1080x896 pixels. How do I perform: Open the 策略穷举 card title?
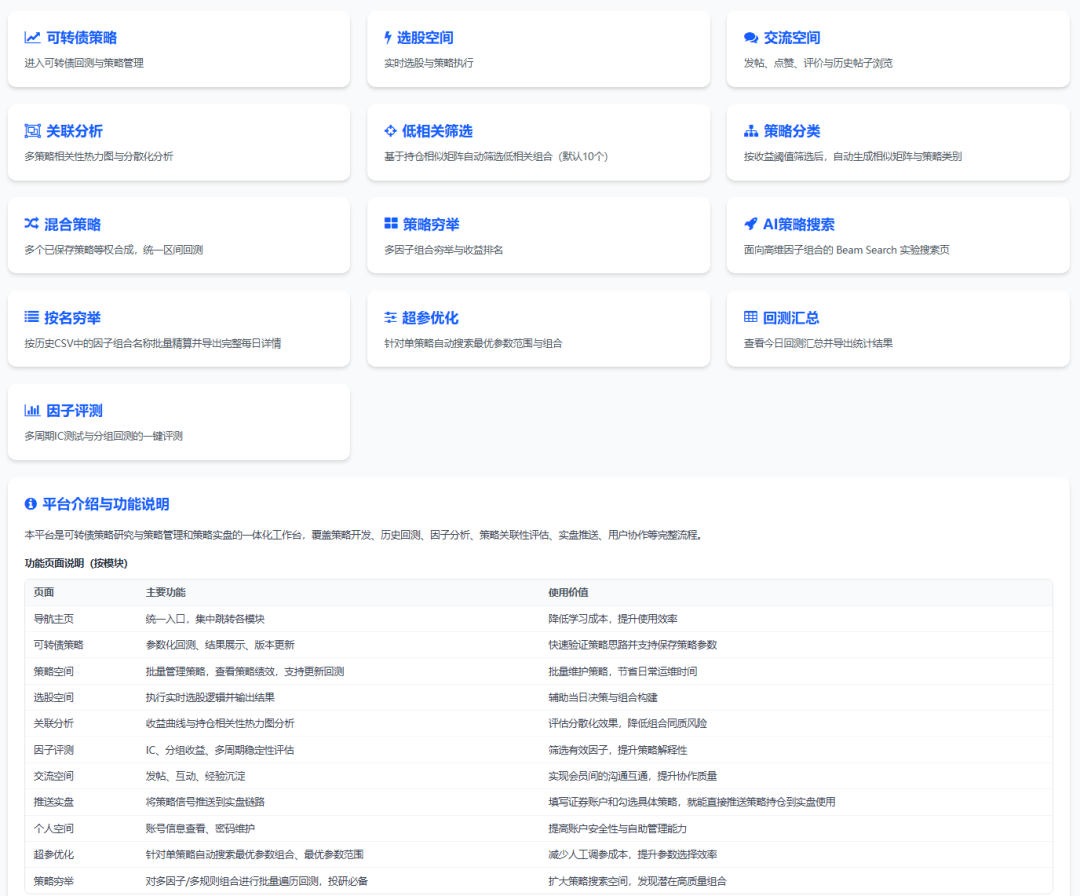coord(431,224)
